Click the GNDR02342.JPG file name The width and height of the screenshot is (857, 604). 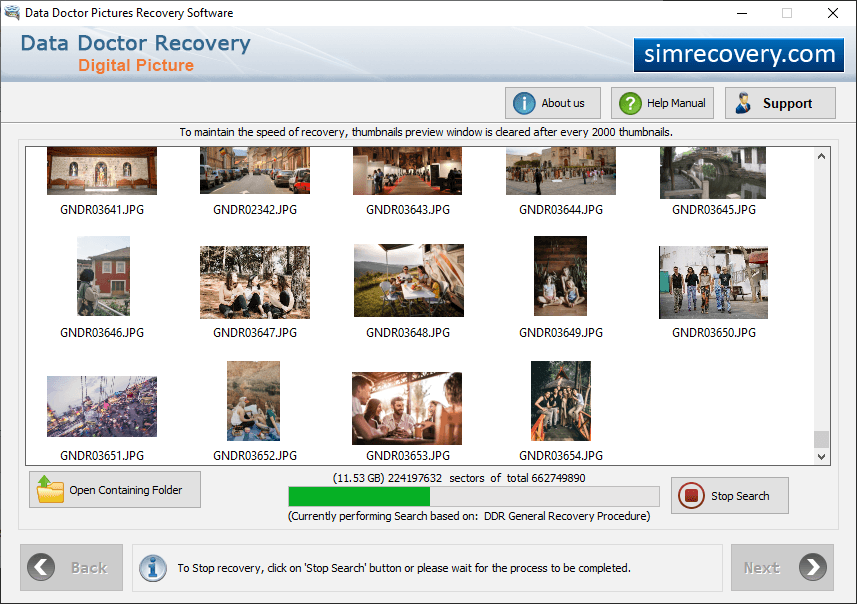(x=255, y=210)
